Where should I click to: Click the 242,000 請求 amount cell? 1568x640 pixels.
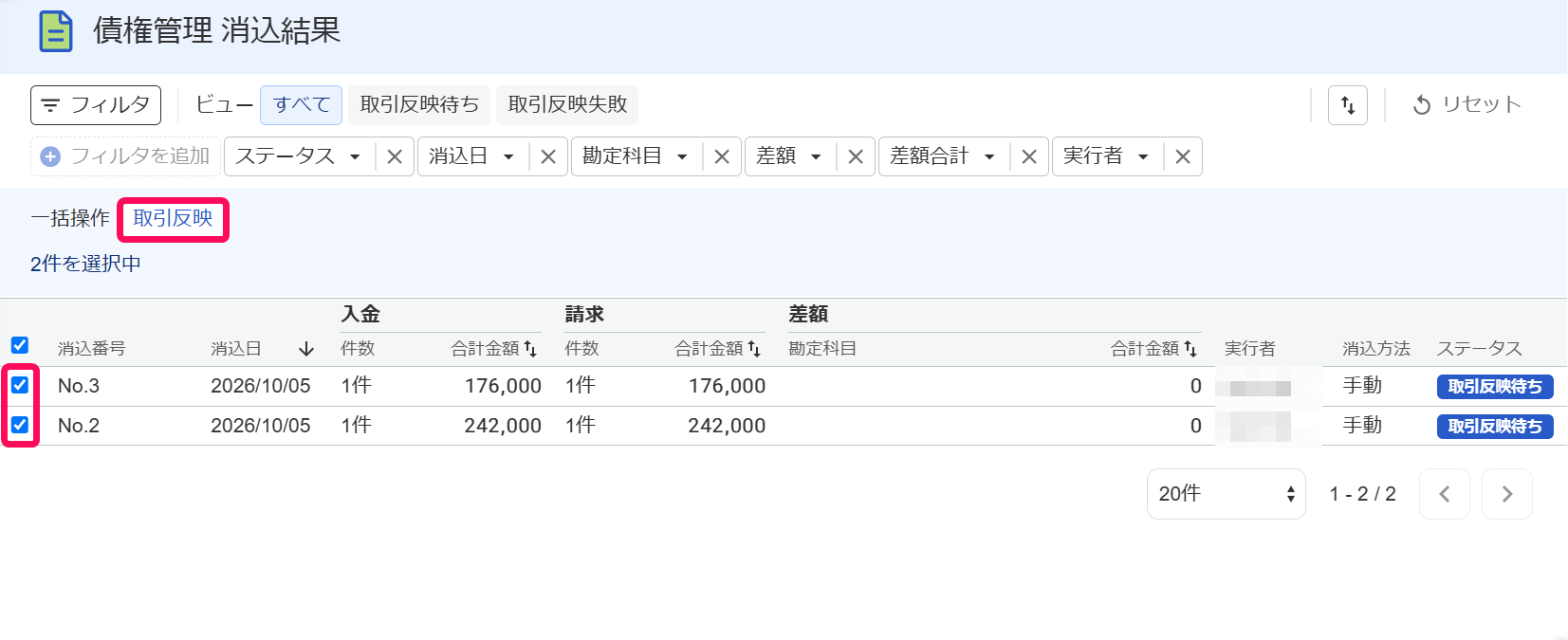pyautogui.click(x=727, y=426)
